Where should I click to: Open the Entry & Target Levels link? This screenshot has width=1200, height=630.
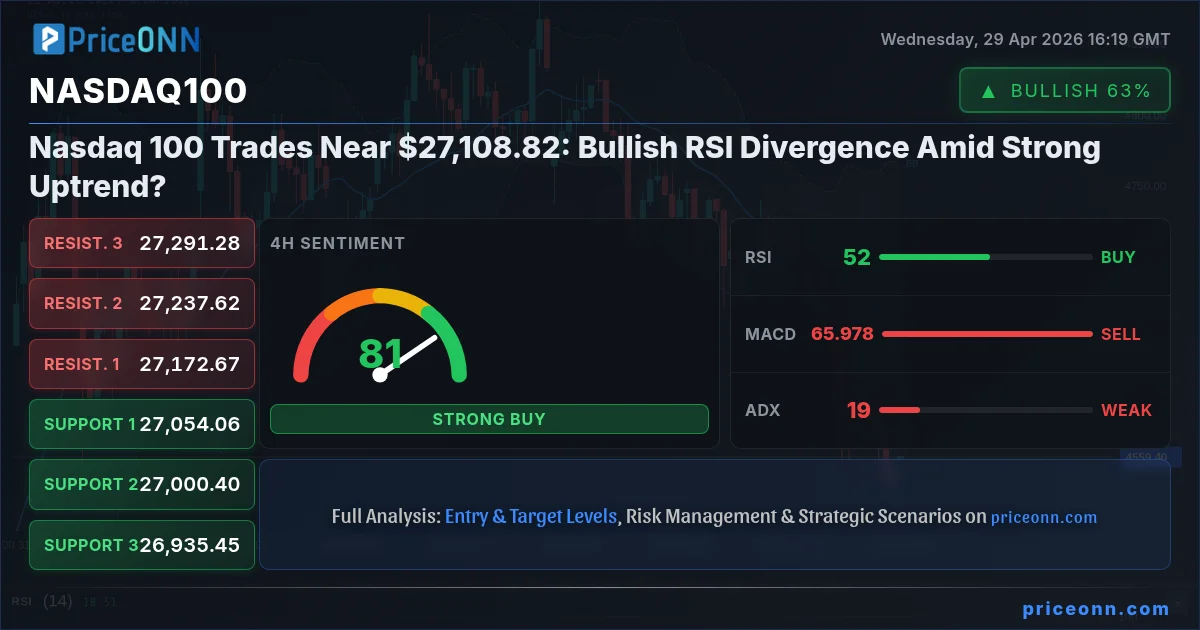tap(531, 517)
